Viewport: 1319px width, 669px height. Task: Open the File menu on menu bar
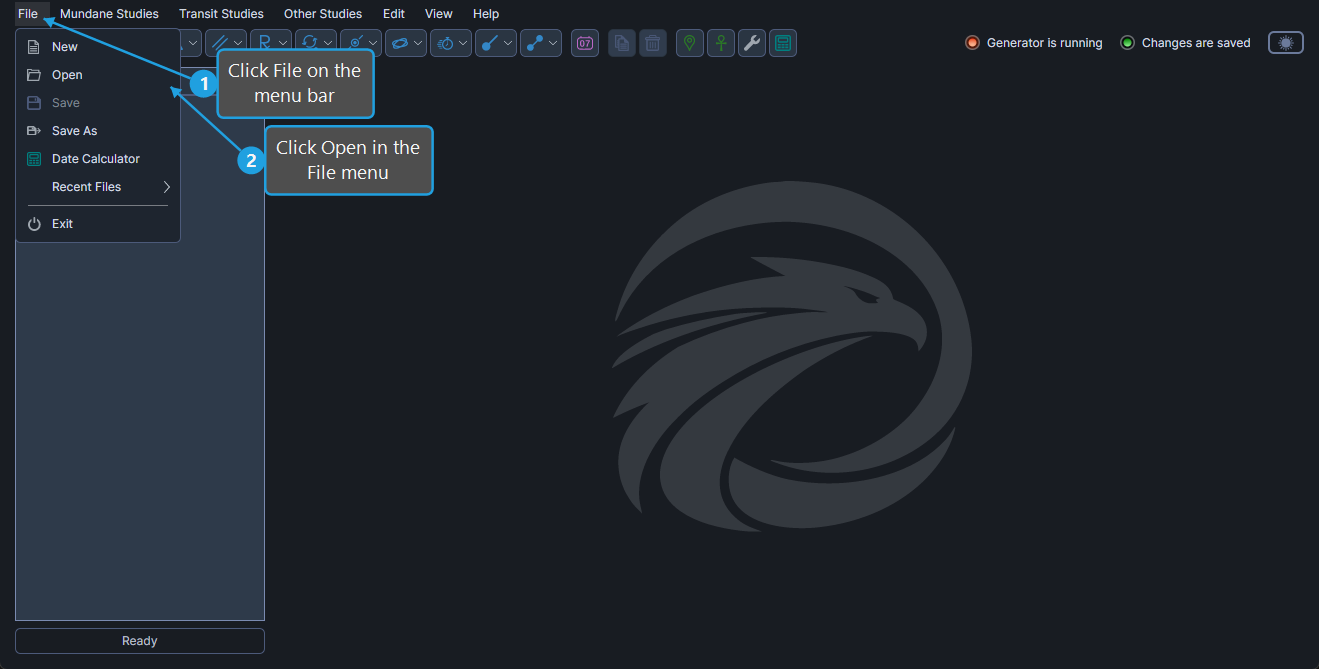(x=28, y=14)
